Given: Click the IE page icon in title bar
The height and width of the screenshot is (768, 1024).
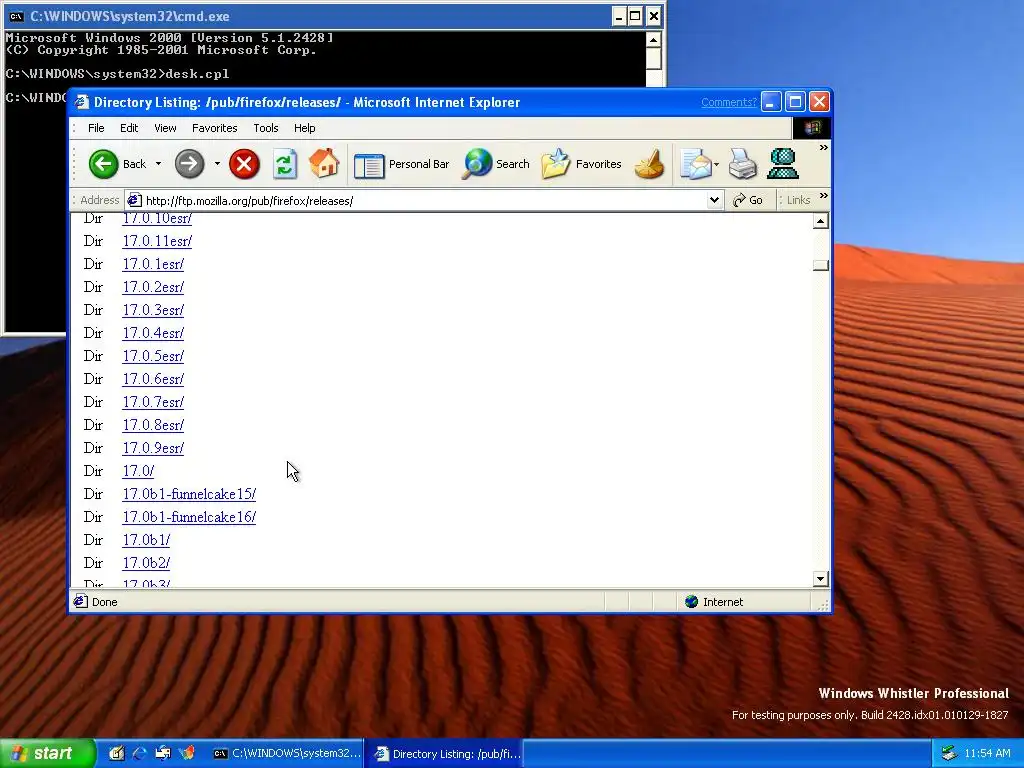Looking at the screenshot, I should pyautogui.click(x=82, y=102).
